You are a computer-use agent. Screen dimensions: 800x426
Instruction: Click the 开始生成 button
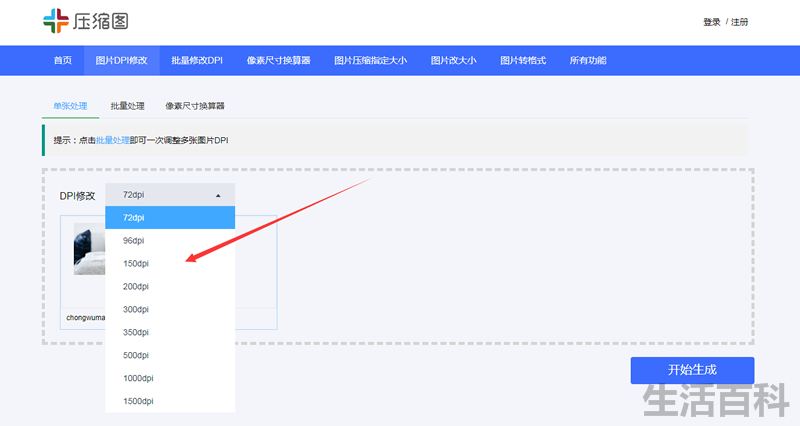point(692,370)
